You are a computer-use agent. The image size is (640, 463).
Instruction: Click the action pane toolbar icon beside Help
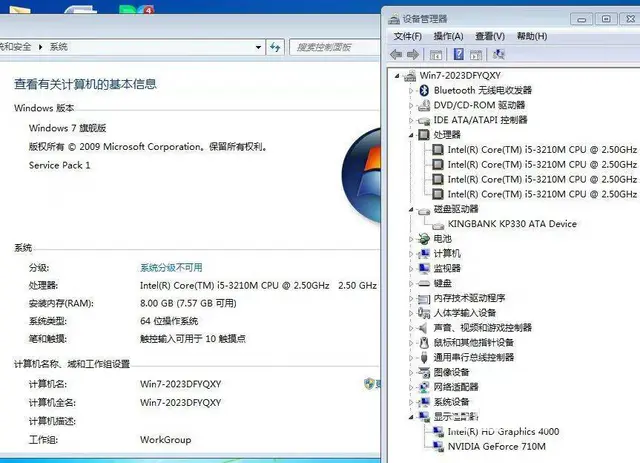click(476, 54)
